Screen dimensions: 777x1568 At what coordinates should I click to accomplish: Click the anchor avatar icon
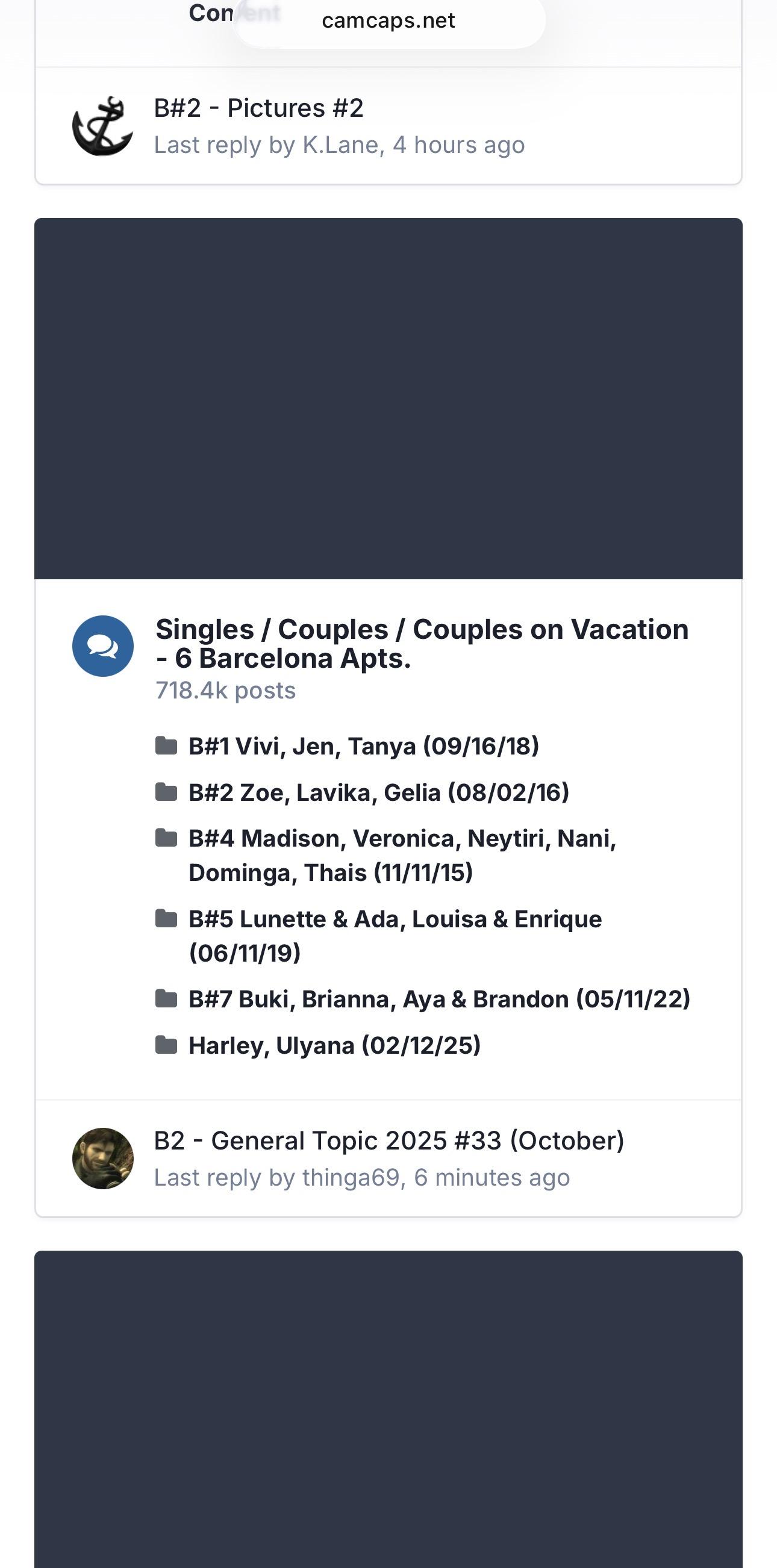pyautogui.click(x=102, y=126)
